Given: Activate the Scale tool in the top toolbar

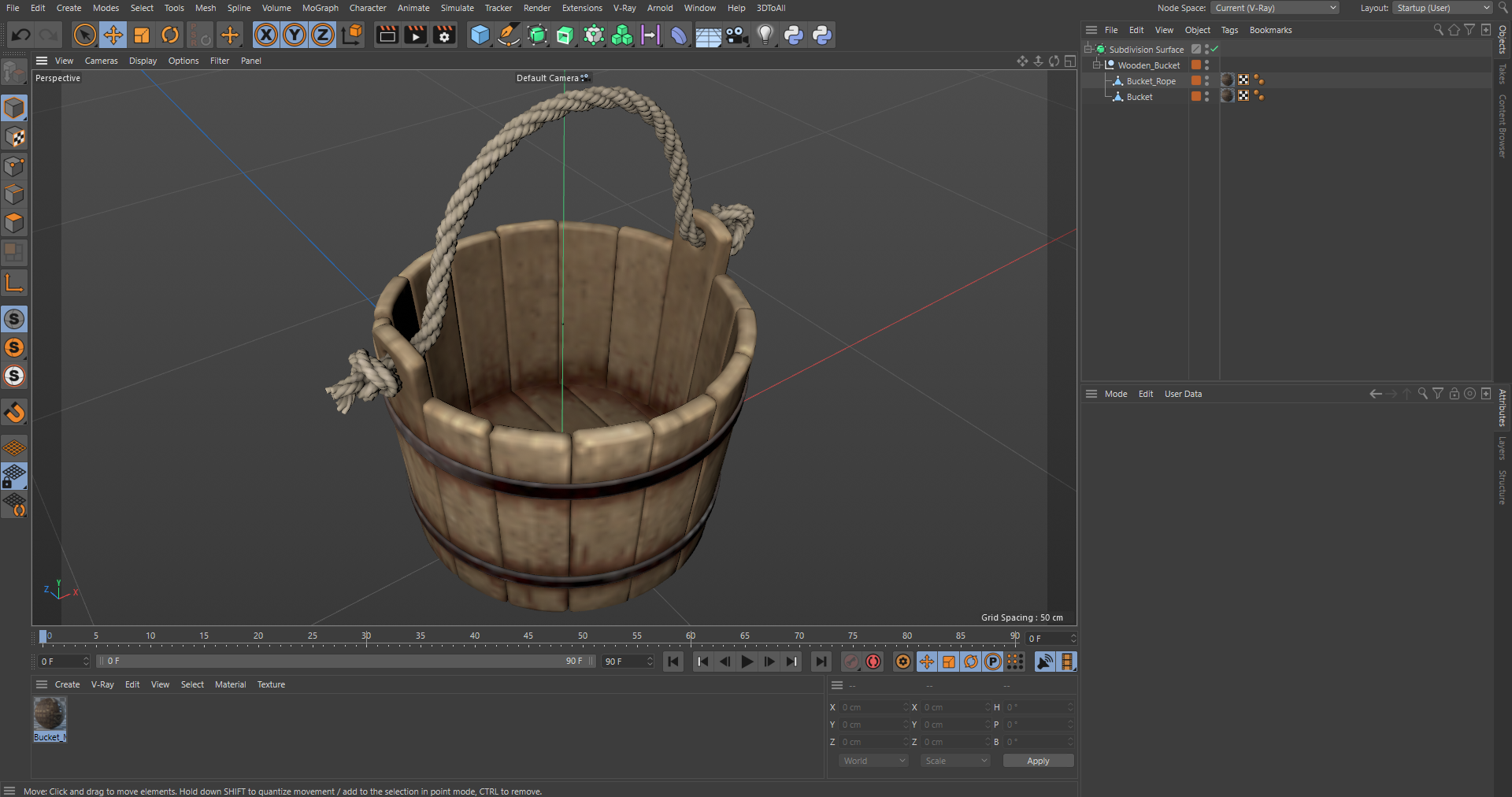Looking at the screenshot, I should [142, 35].
